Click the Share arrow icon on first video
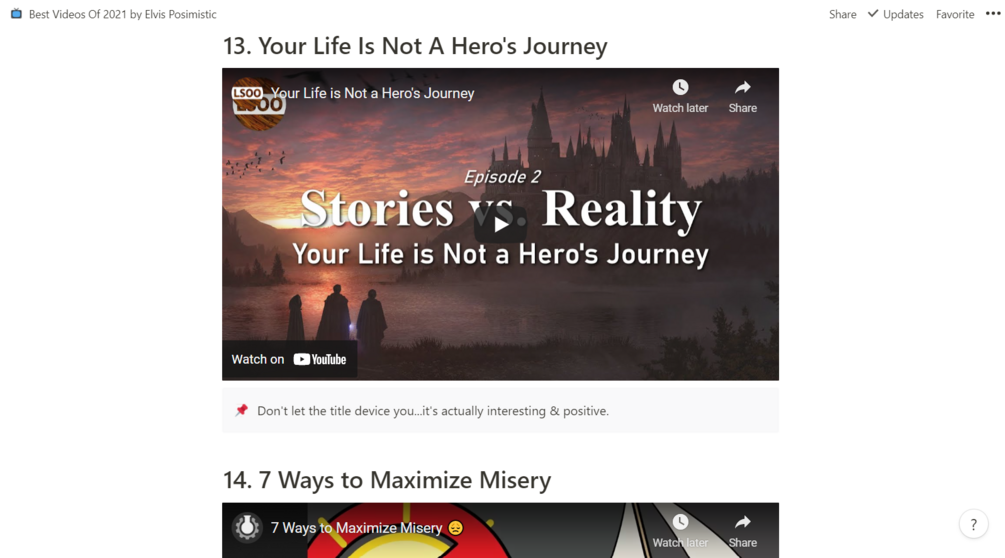Viewport: 1005px width, 558px height. click(x=742, y=87)
